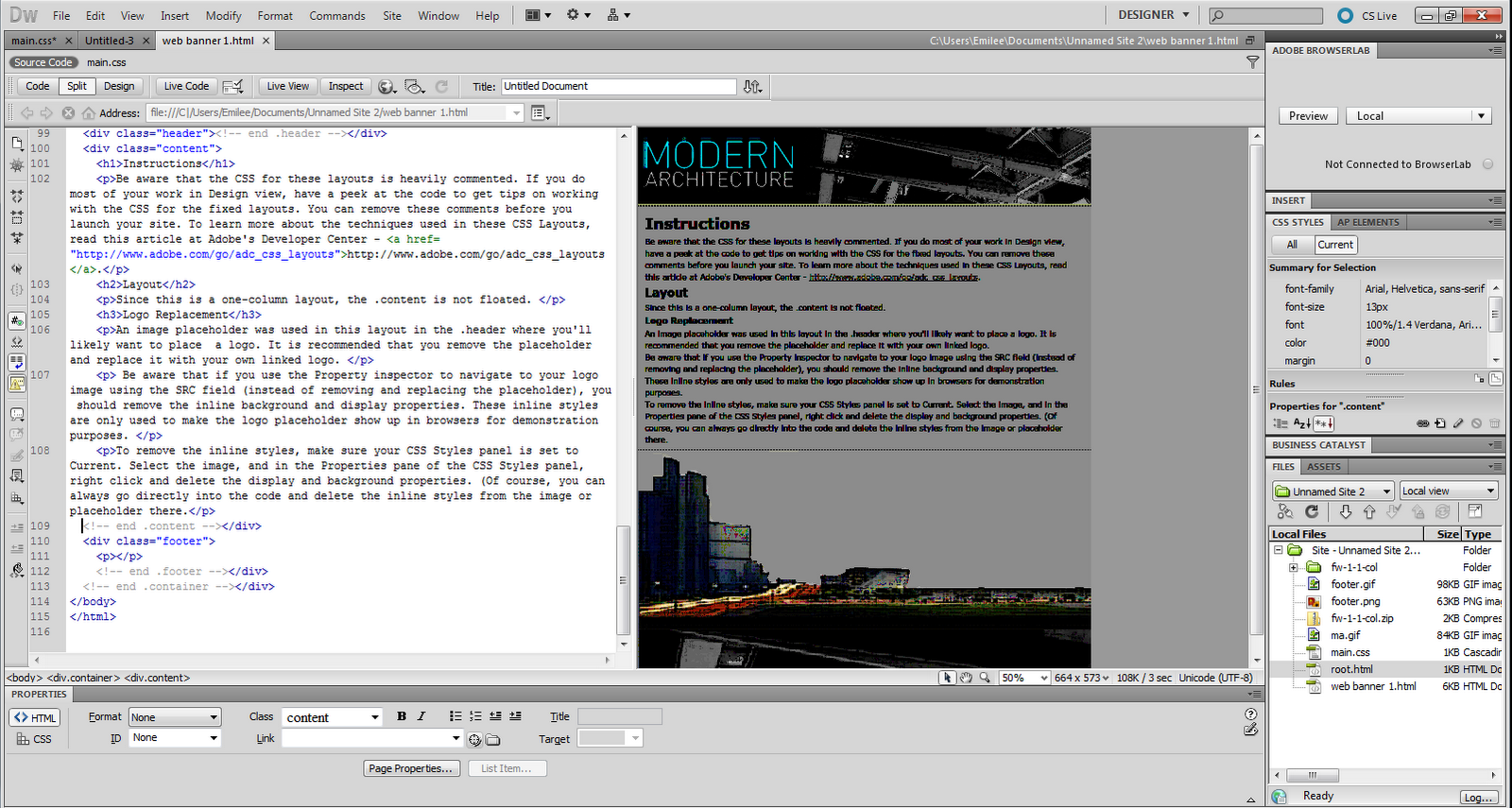This screenshot has width=1512, height=808.
Task: Click Select Parent Tag icon
Action: click(x=17, y=269)
